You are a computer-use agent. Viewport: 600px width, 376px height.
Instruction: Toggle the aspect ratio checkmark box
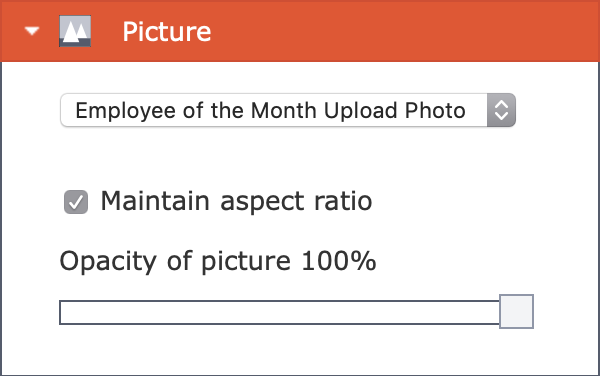(x=76, y=202)
